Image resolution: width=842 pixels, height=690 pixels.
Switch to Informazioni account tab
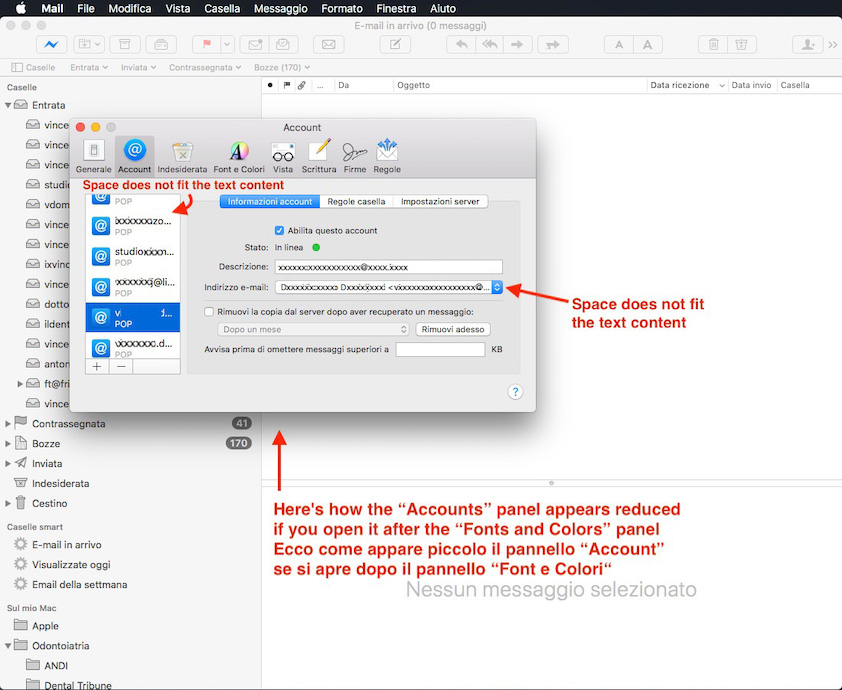coord(270,201)
